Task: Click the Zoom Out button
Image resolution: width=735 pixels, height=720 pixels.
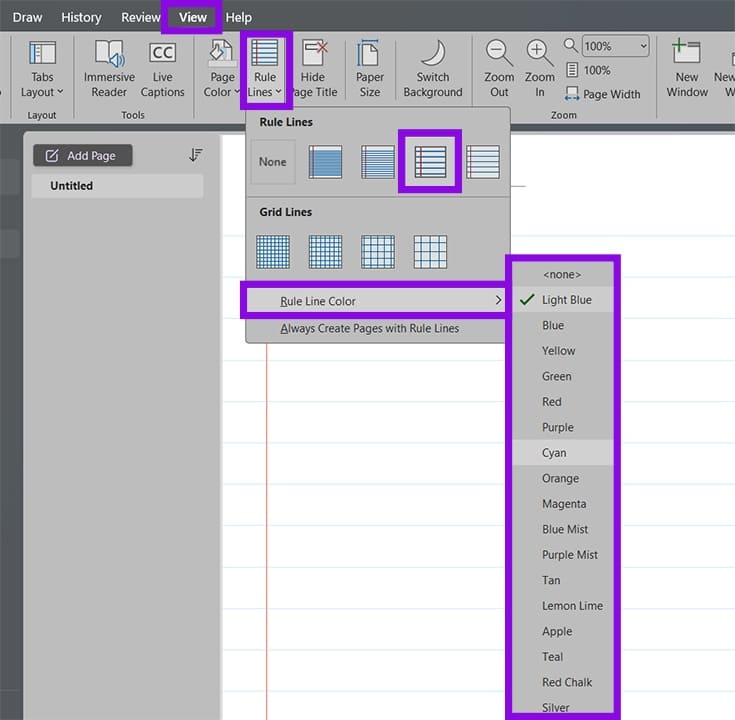Action: click(x=499, y=69)
